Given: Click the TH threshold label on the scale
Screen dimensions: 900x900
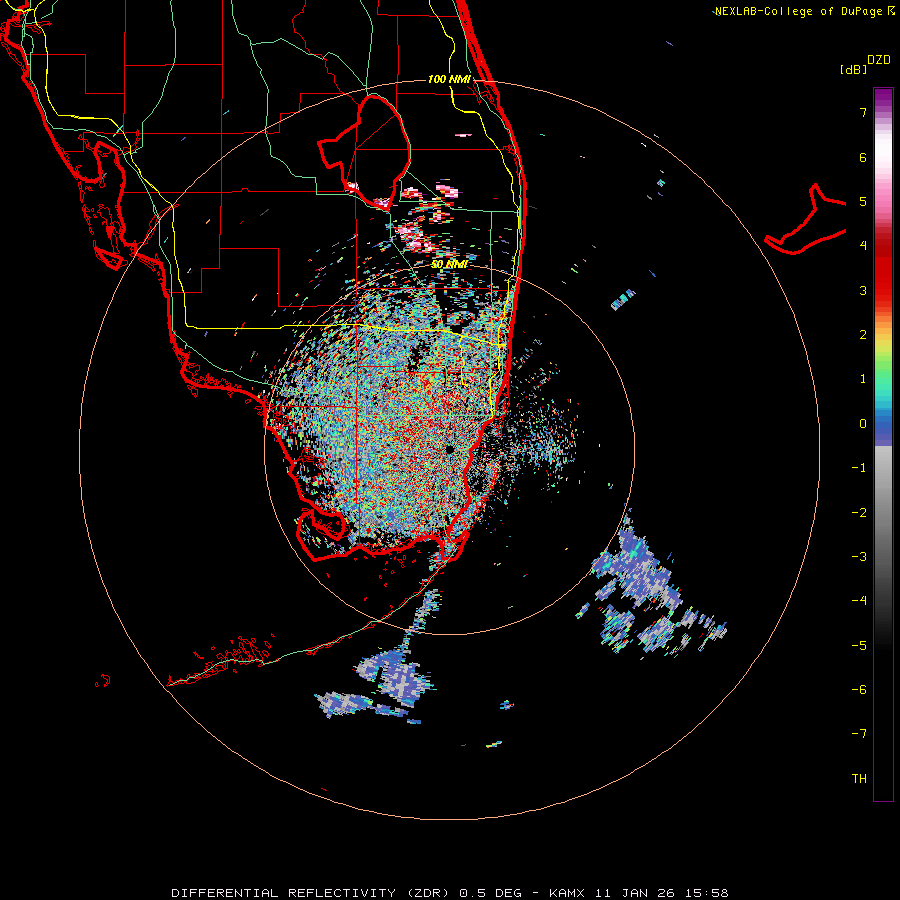Looking at the screenshot, I should (859, 779).
